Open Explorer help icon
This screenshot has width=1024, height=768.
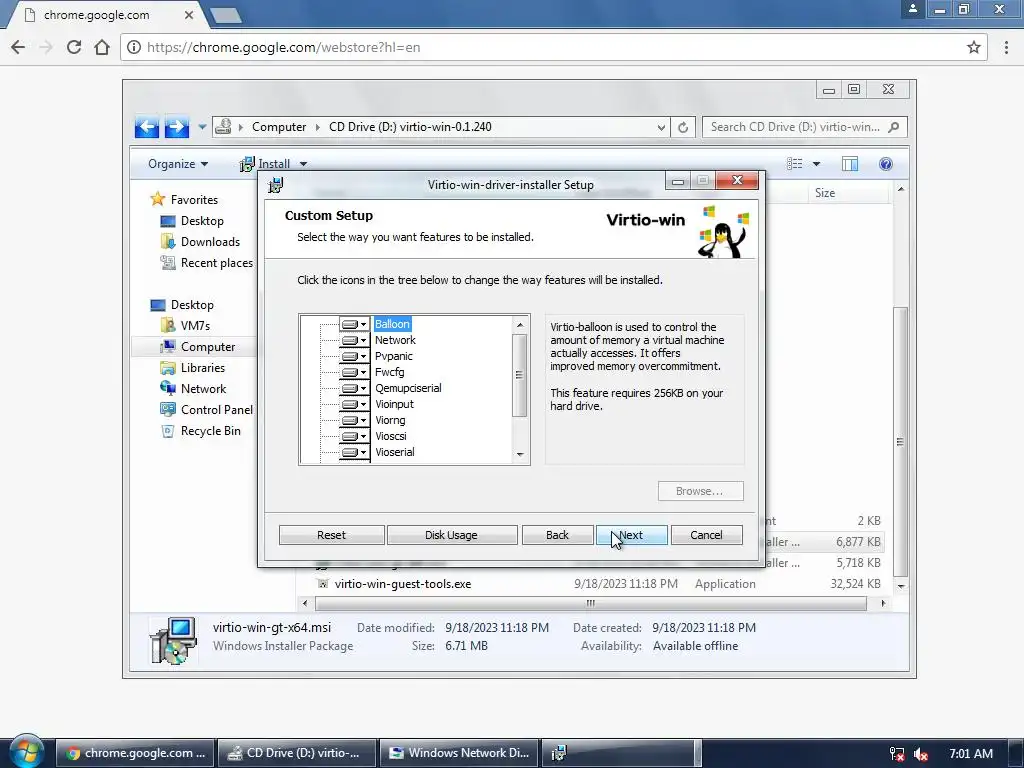(x=886, y=164)
